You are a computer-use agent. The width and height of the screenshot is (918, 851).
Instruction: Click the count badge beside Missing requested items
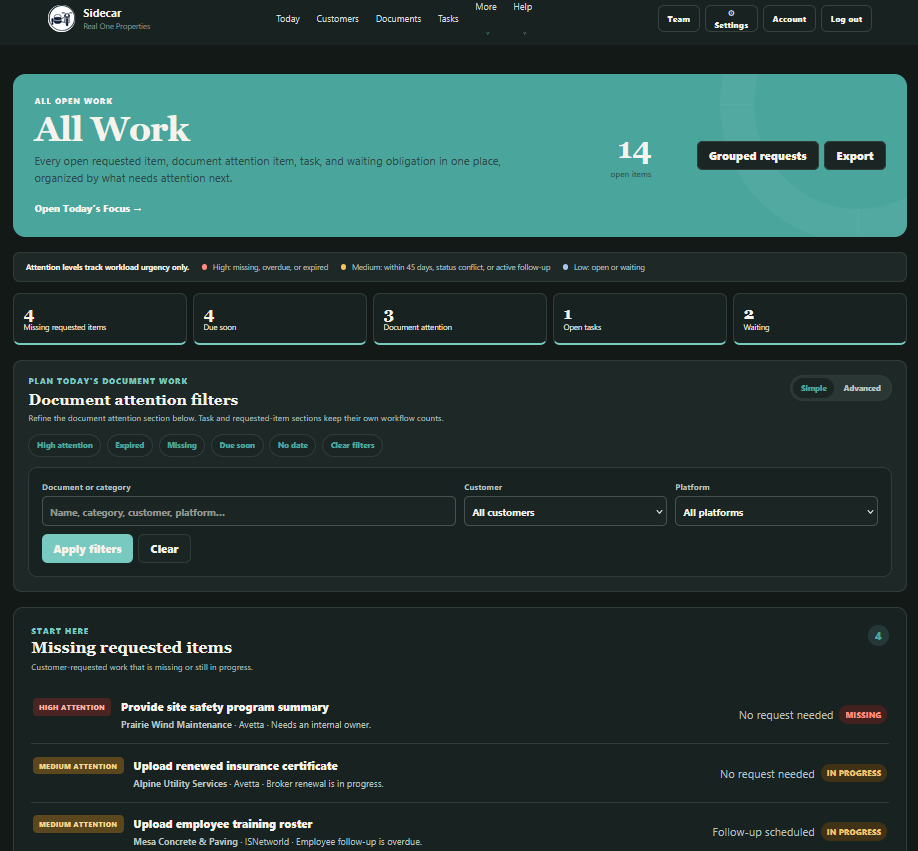(x=878, y=636)
